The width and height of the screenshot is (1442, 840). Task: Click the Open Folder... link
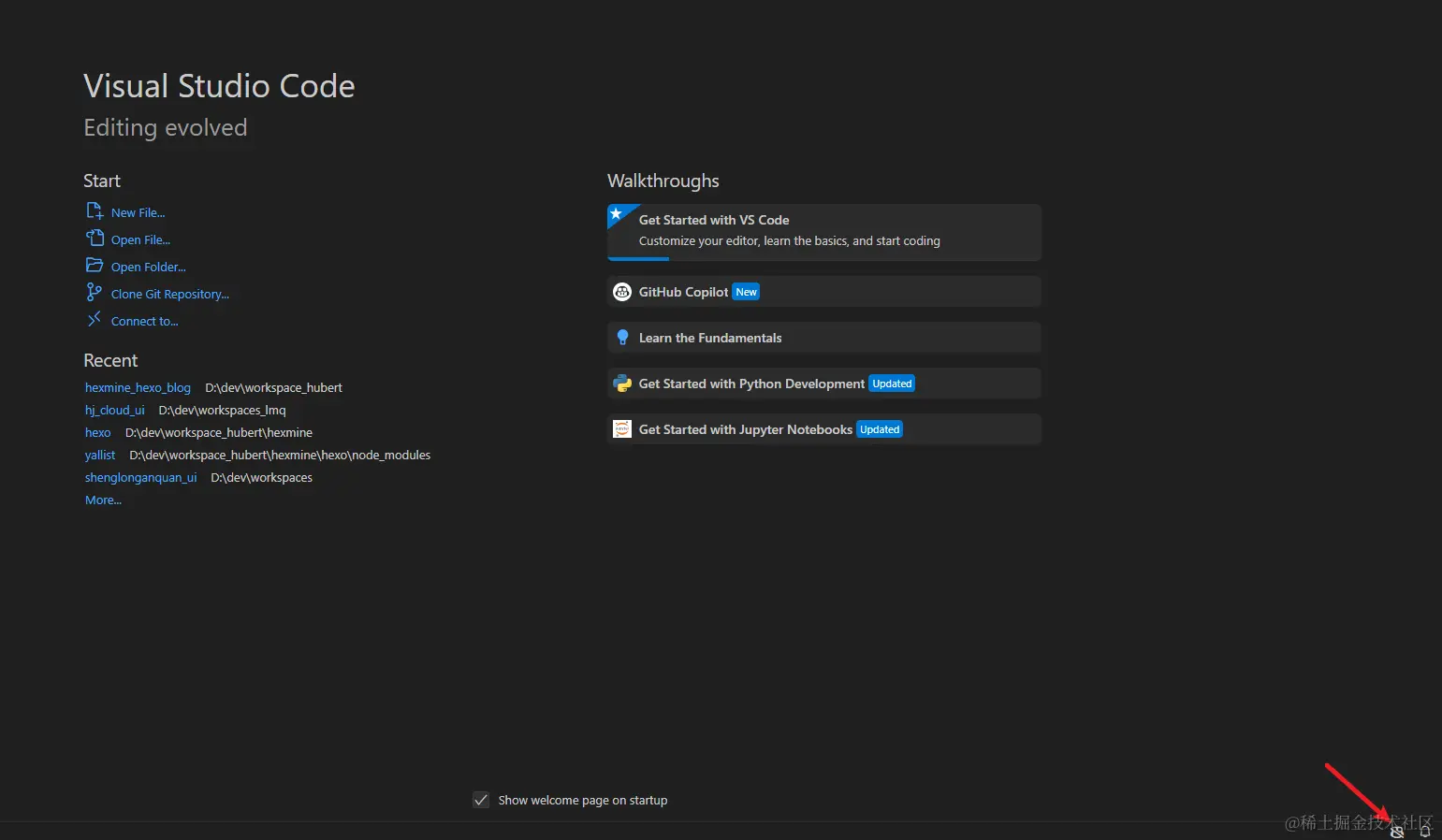[x=148, y=268]
